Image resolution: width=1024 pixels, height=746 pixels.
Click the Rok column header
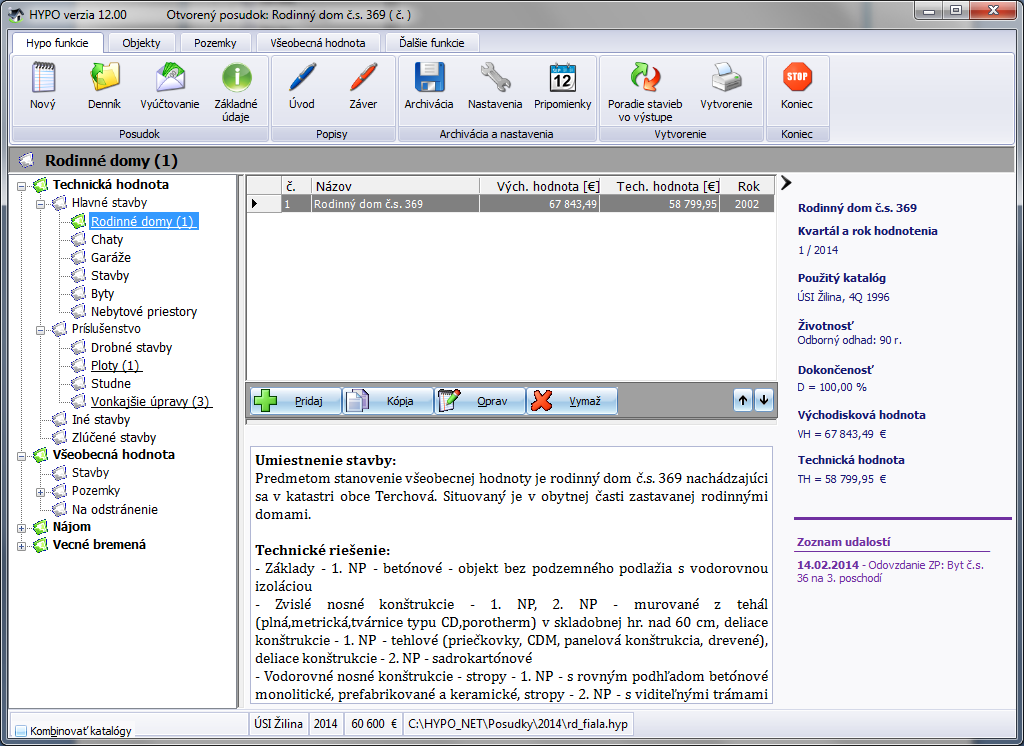tap(747, 186)
